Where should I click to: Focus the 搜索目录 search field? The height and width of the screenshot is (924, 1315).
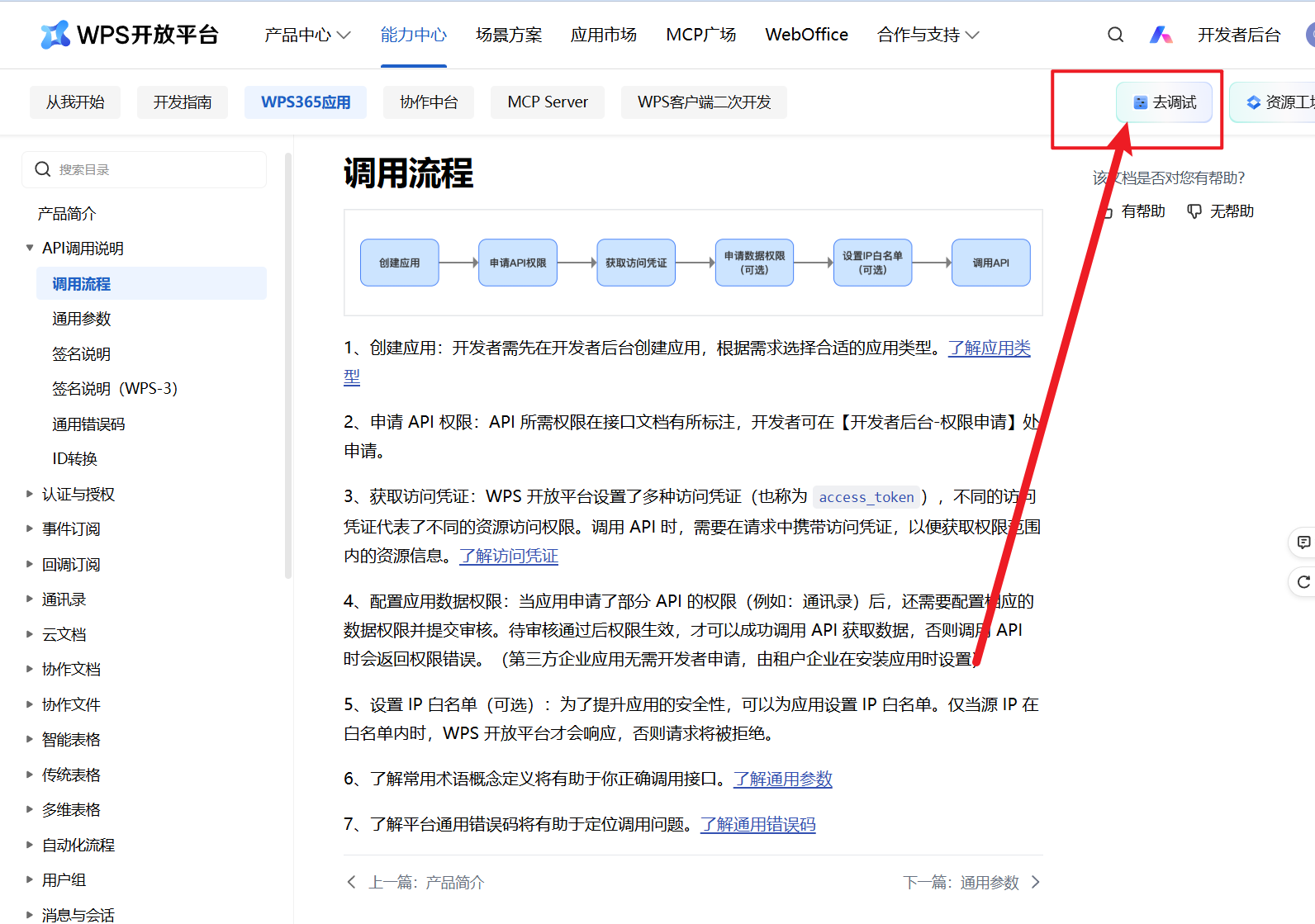(145, 169)
